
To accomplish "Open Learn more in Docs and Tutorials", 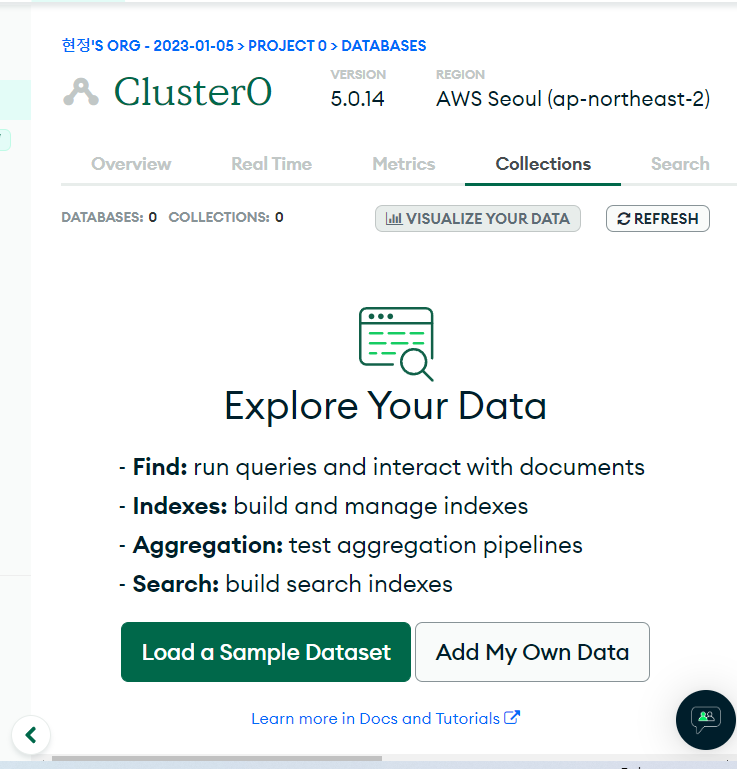I will pyautogui.click(x=385, y=718).
